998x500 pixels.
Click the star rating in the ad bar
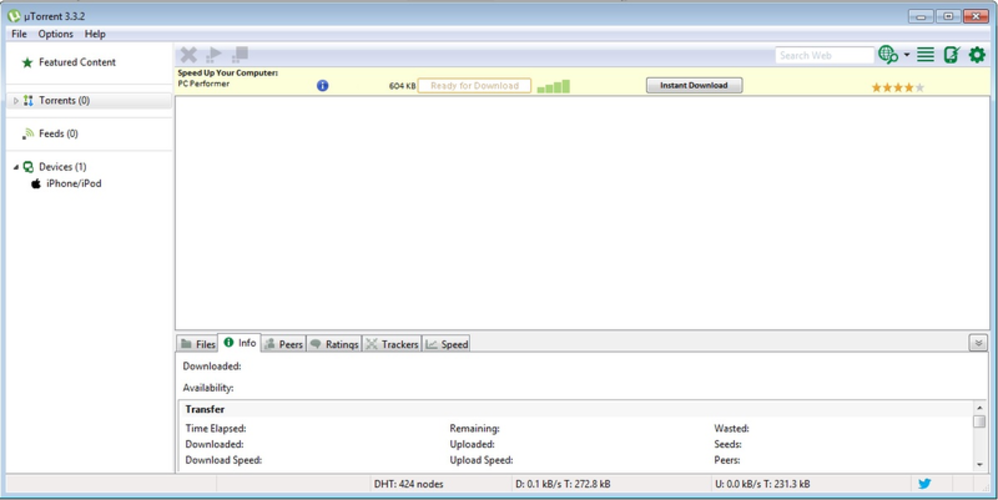897,88
